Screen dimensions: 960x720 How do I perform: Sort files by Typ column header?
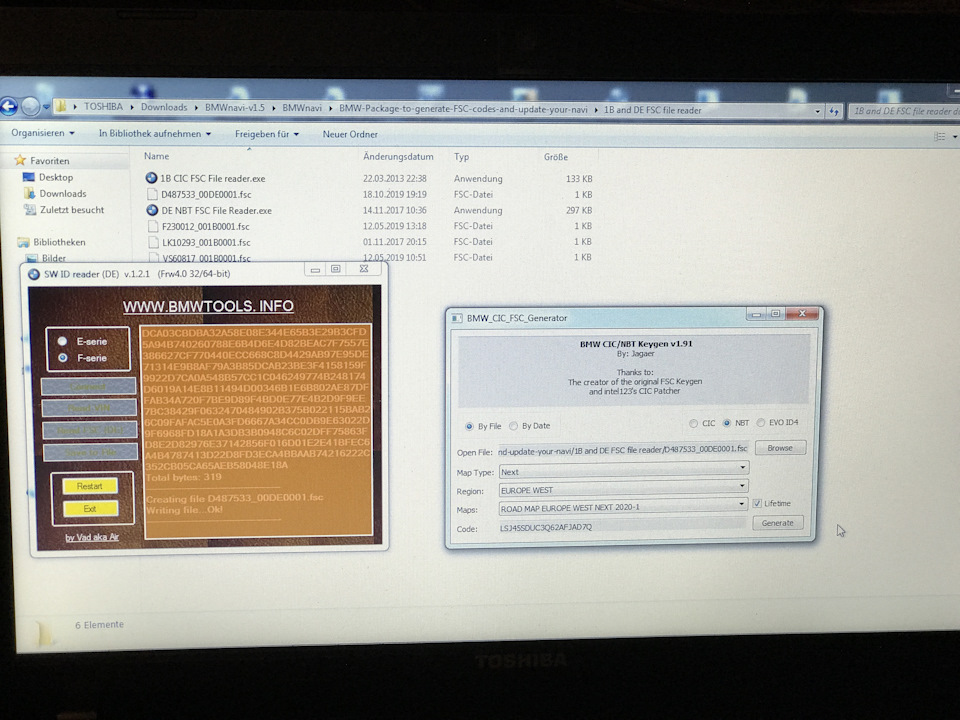(462, 157)
